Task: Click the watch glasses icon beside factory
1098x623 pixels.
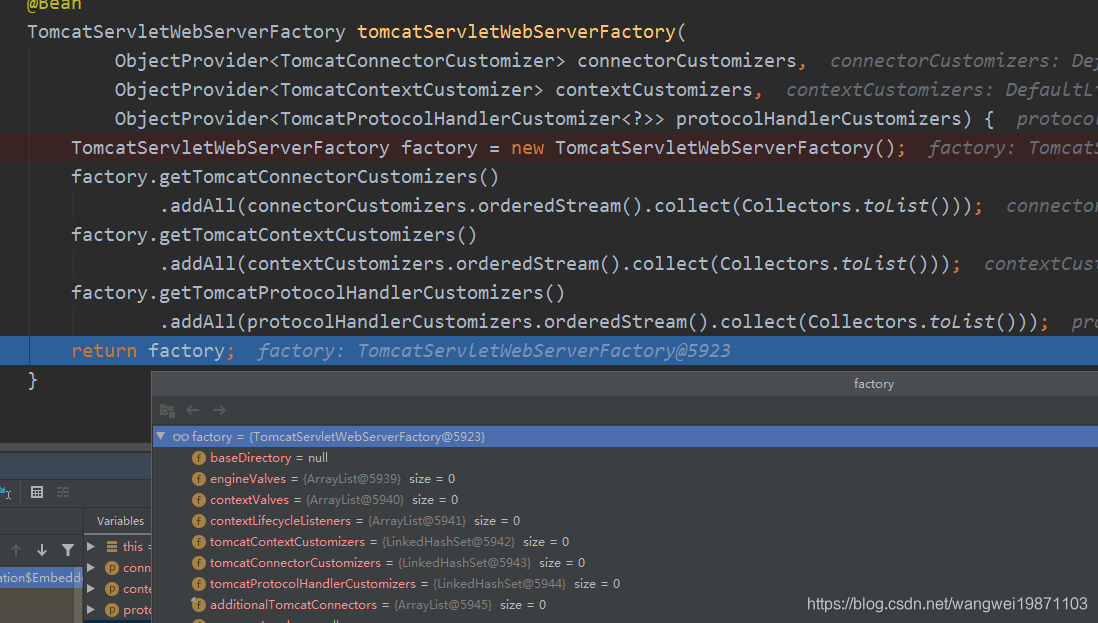Action: 181,437
